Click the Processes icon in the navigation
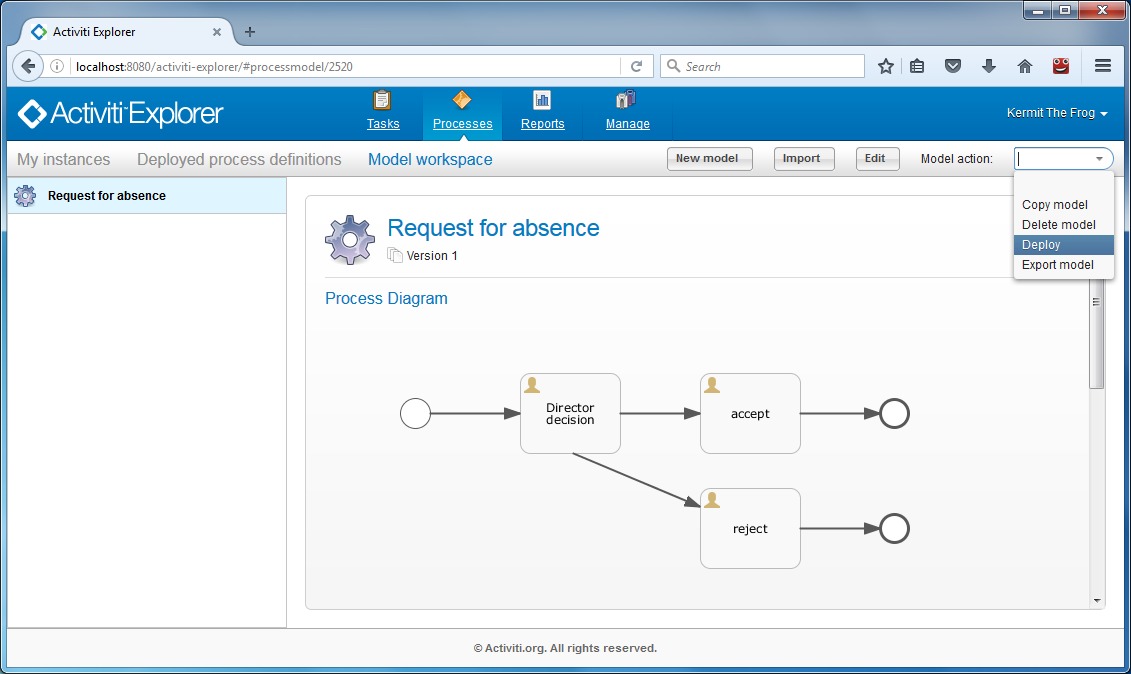Screen dimensions: 1131x674 (462, 100)
